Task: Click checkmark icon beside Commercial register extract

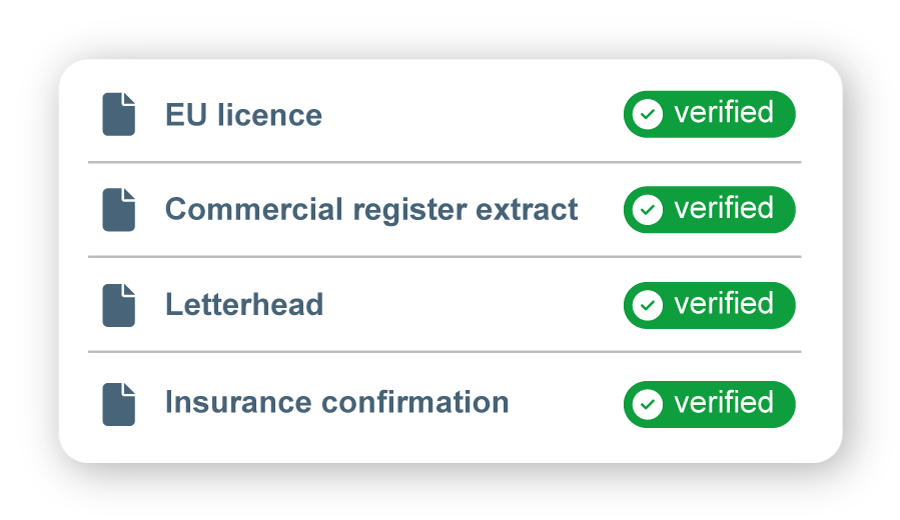Action: pyautogui.click(x=648, y=210)
